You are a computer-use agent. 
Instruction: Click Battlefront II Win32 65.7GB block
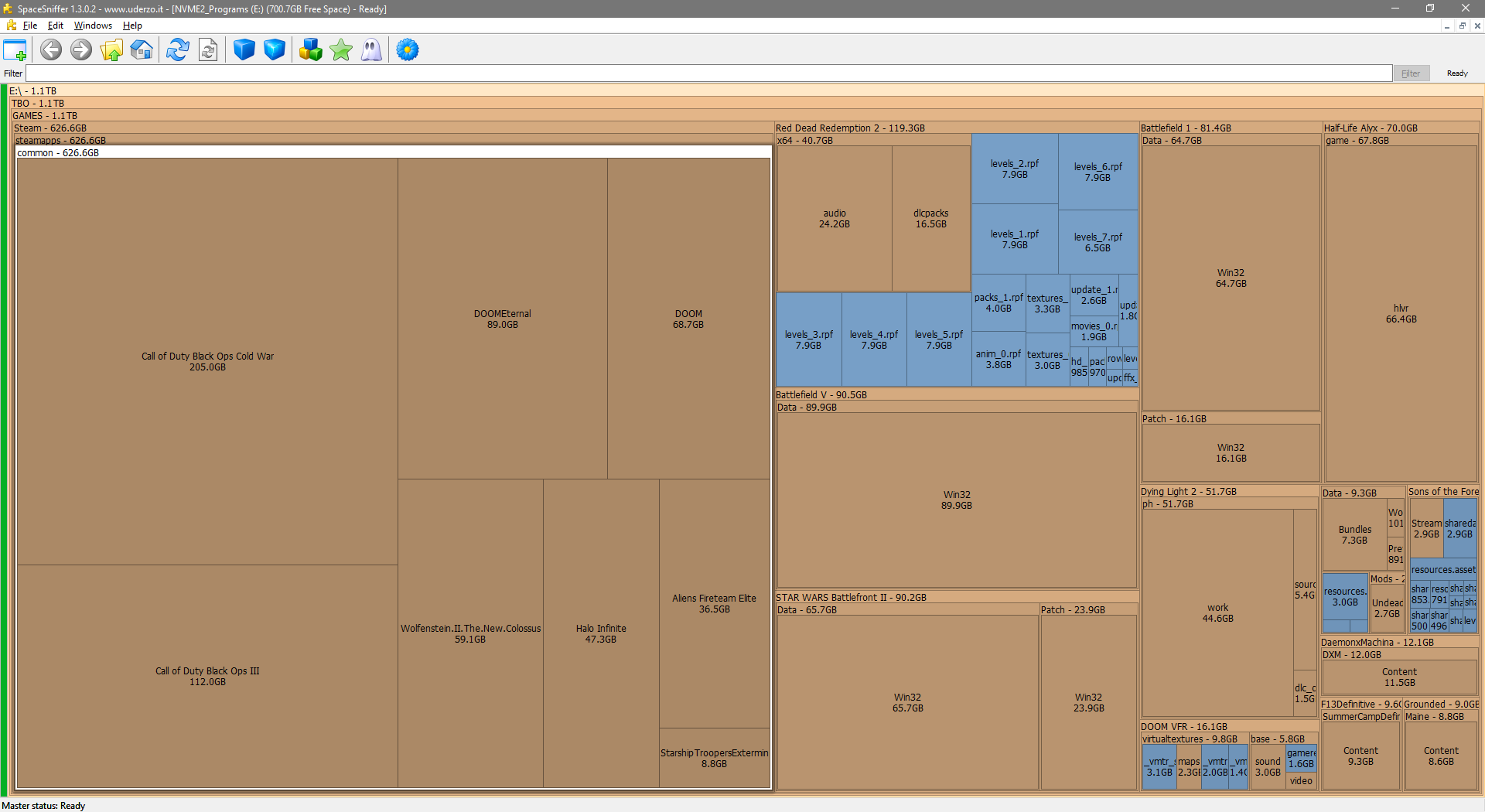coord(908,702)
